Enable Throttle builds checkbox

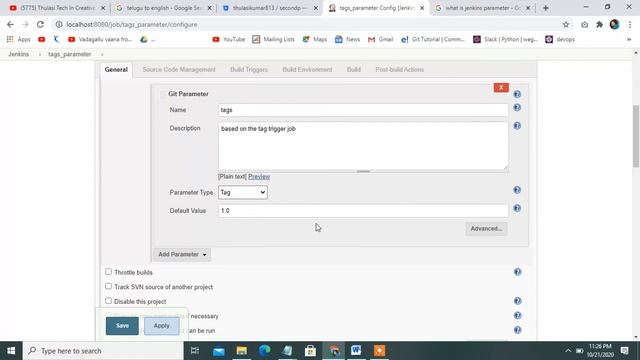(x=108, y=272)
